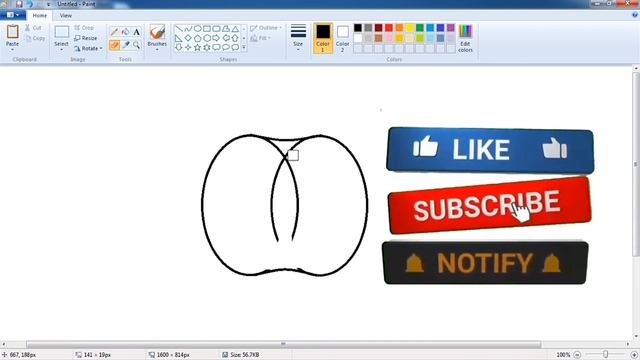640x360 pixels.
Task: Click the Undo arrow in title bar
Action: click(29, 4)
